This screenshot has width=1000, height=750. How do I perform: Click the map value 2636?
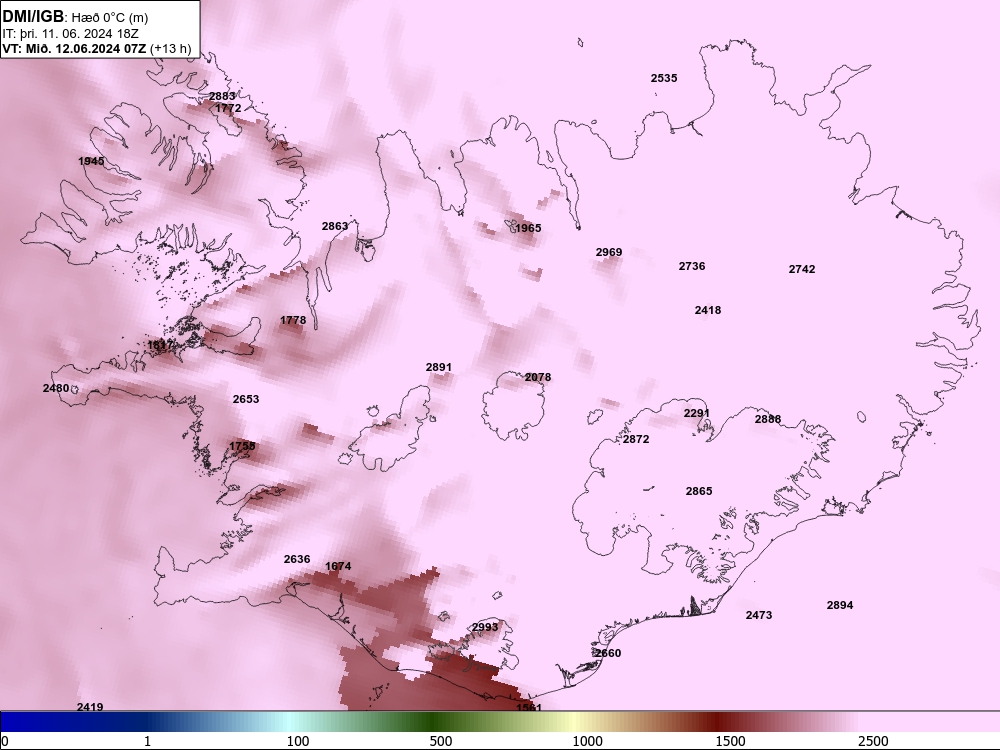(297, 560)
